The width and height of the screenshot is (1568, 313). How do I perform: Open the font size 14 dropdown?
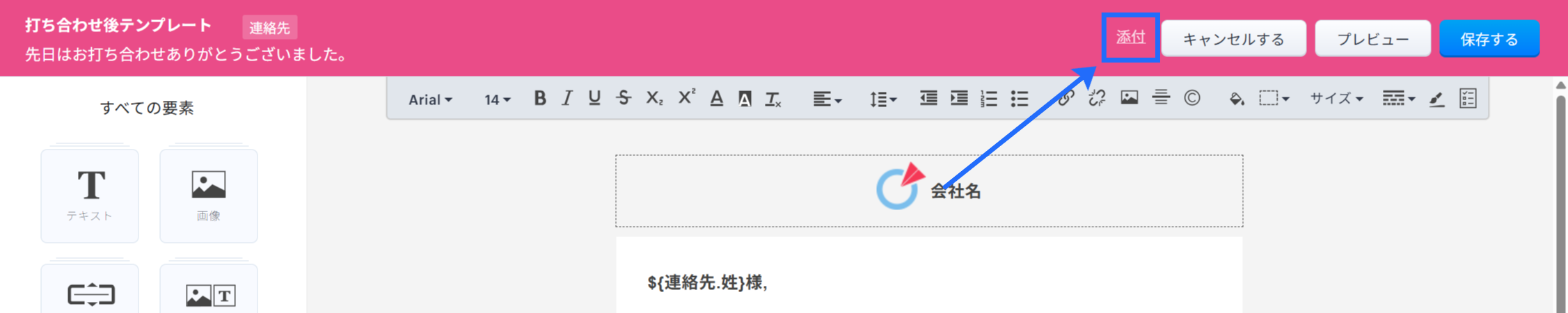(497, 99)
